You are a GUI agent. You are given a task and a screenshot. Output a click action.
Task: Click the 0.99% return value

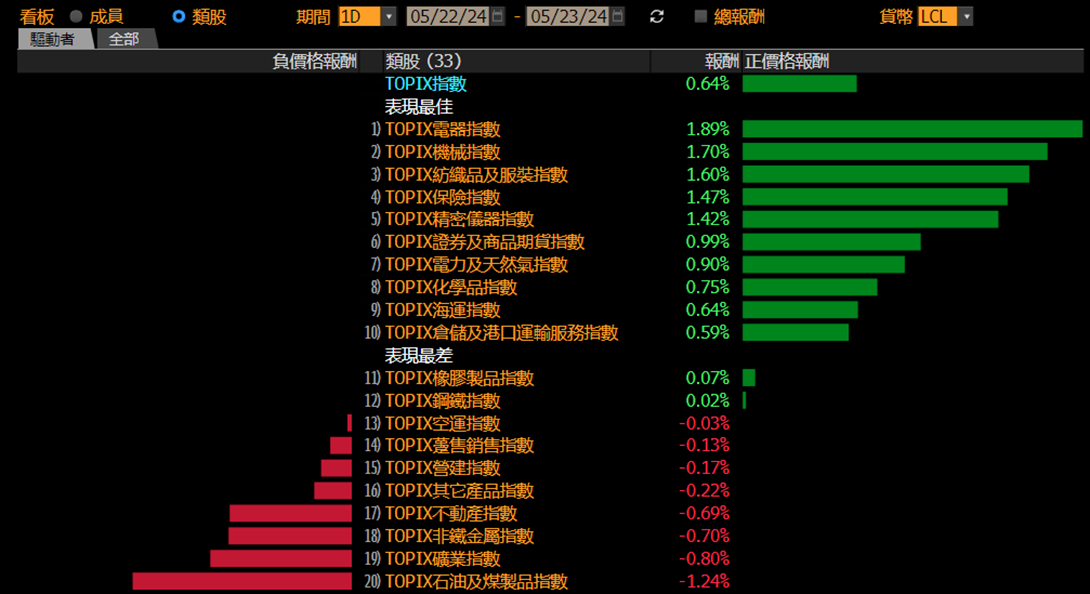coord(708,242)
